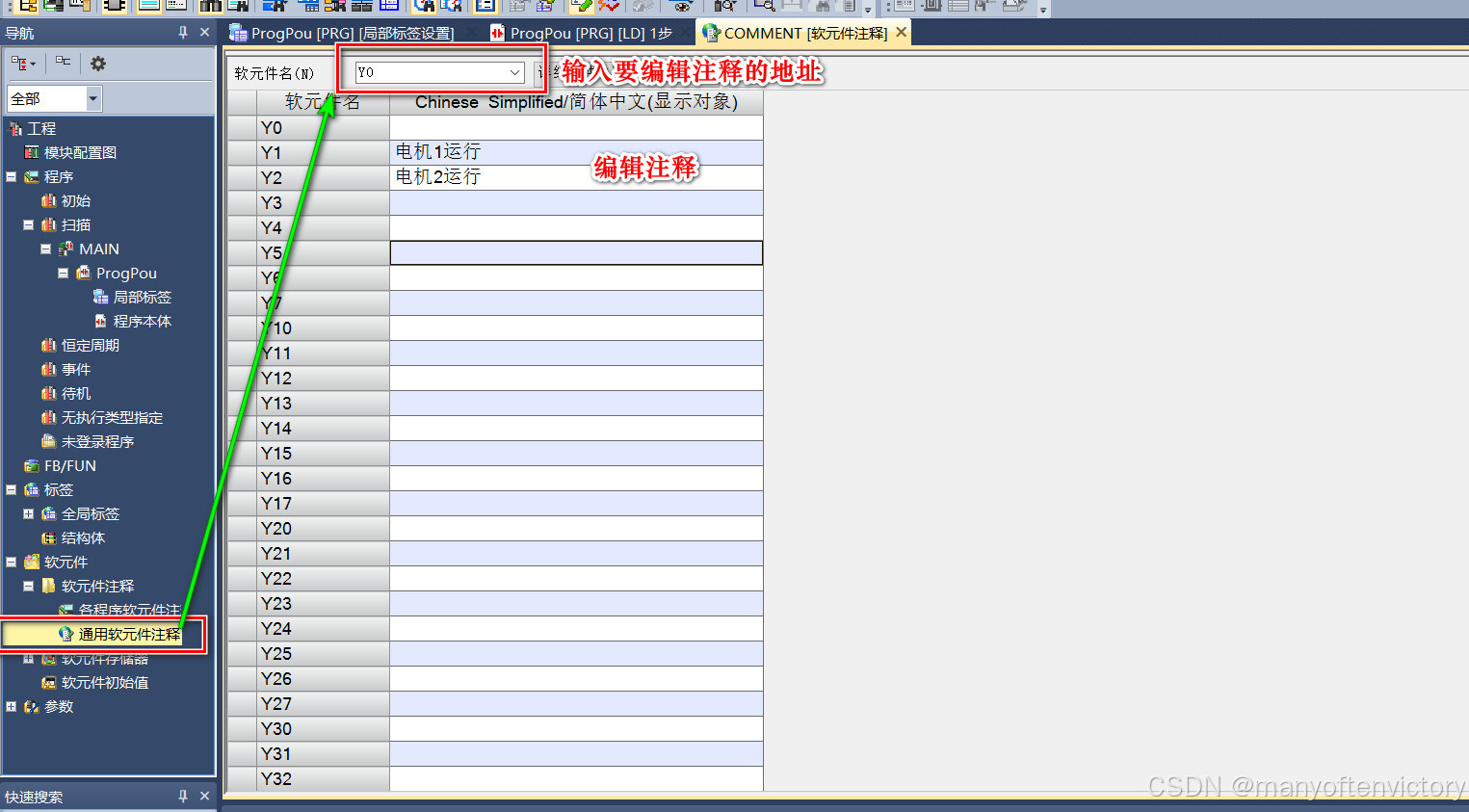Click the 软元件名 column header
Image resolution: width=1469 pixels, height=812 pixels.
pos(323,102)
